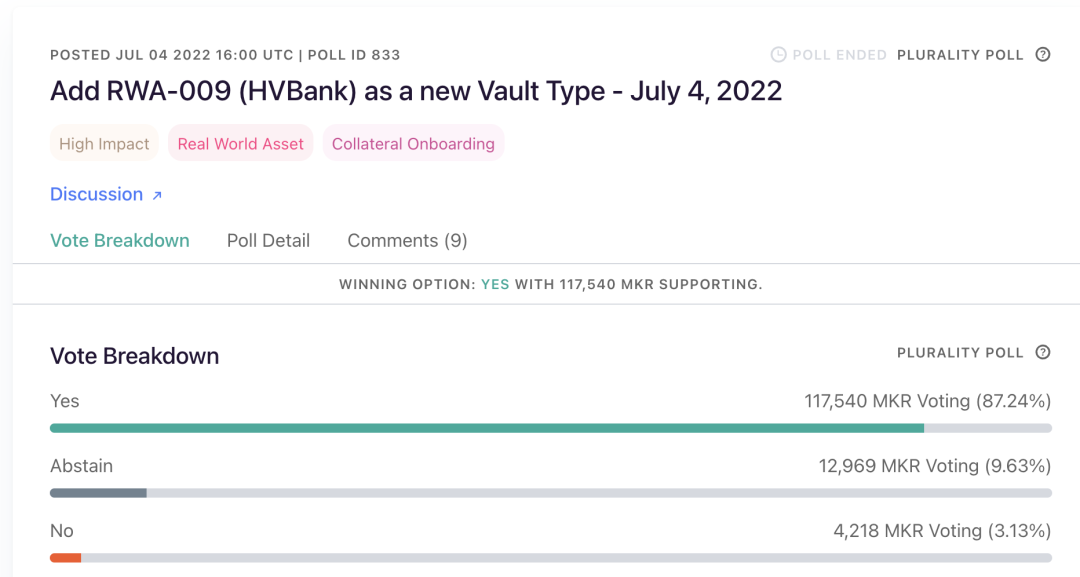Click the green Yes vote progress bar
The width and height of the screenshot is (1080, 577).
[x=487, y=428]
